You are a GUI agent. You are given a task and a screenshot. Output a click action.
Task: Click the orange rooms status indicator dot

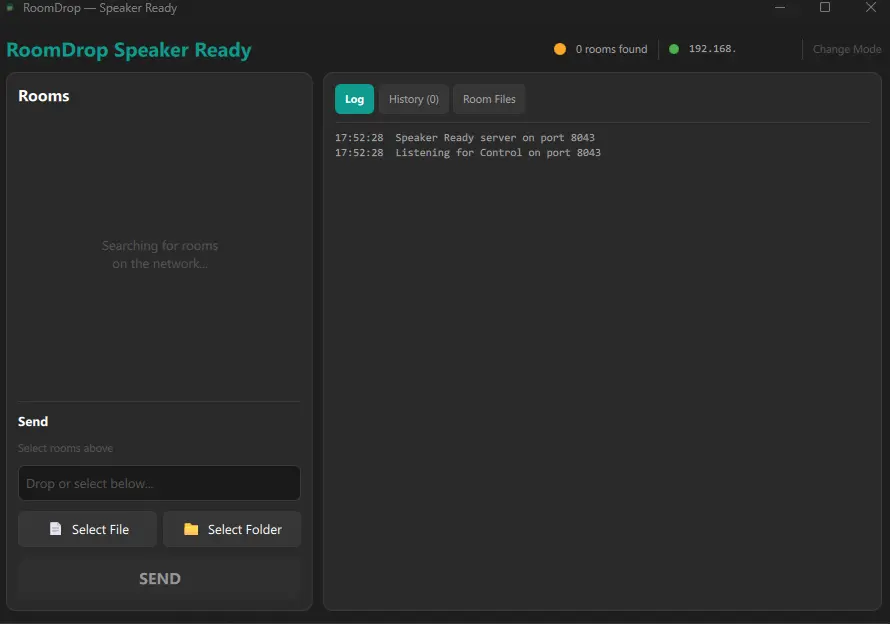pos(560,49)
